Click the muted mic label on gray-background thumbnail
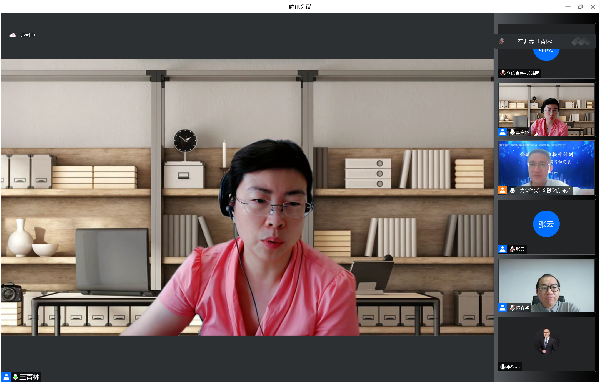The height and width of the screenshot is (382, 600). click(519, 308)
